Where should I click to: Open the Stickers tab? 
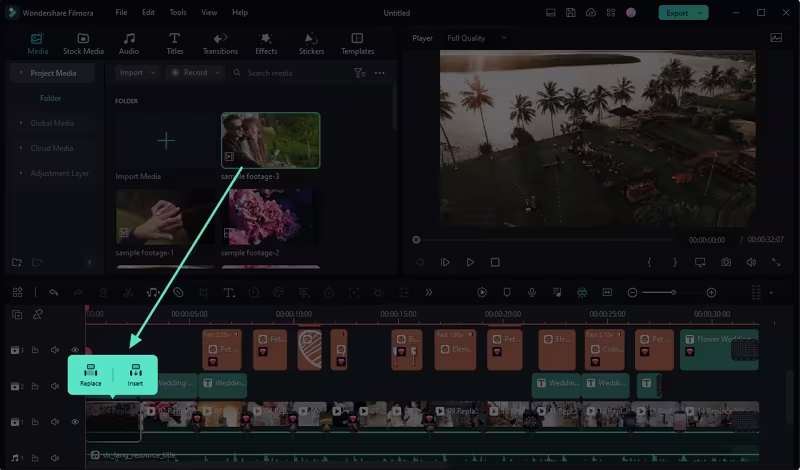click(x=311, y=44)
